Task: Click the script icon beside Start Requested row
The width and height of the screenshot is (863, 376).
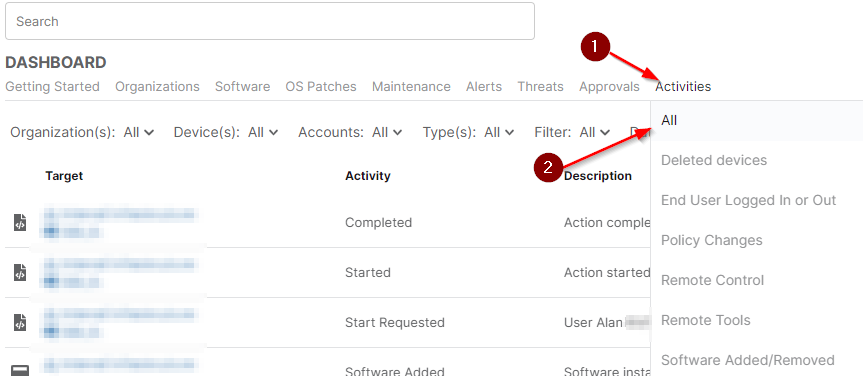Action: click(20, 323)
